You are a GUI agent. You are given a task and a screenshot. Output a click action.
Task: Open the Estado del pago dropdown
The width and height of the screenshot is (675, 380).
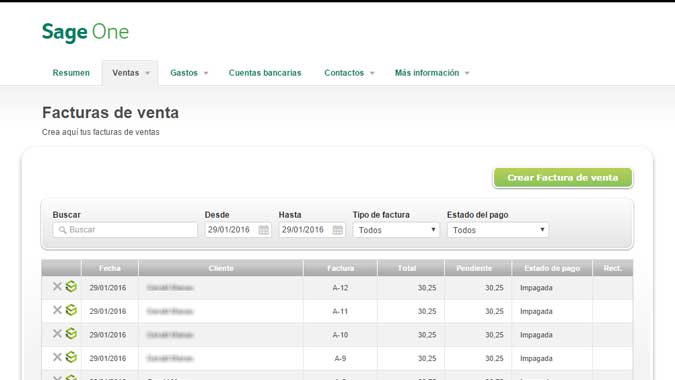coord(498,230)
